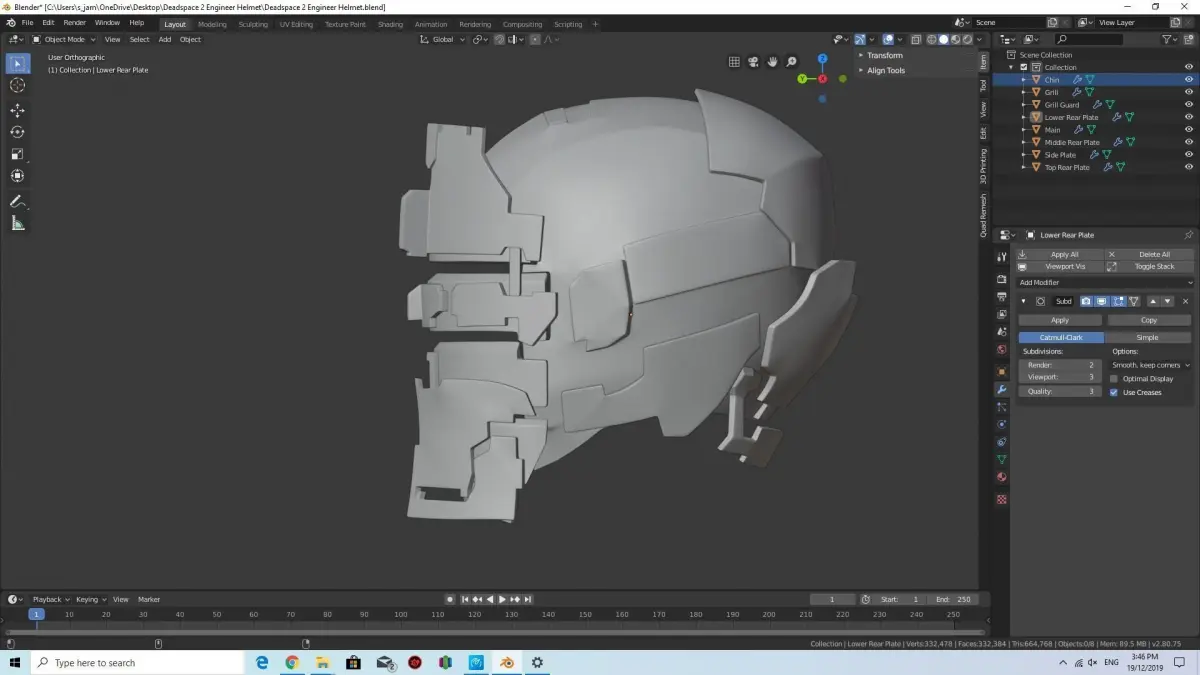Open the Texture properties tab
This screenshot has width=1200, height=675.
pyautogui.click(x=1002, y=499)
